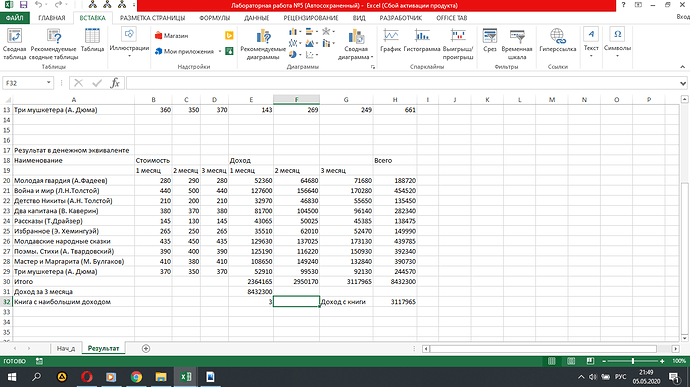Screen dimensions: 690x387
Task: Select the Результат sheet tab
Action: tap(103, 348)
